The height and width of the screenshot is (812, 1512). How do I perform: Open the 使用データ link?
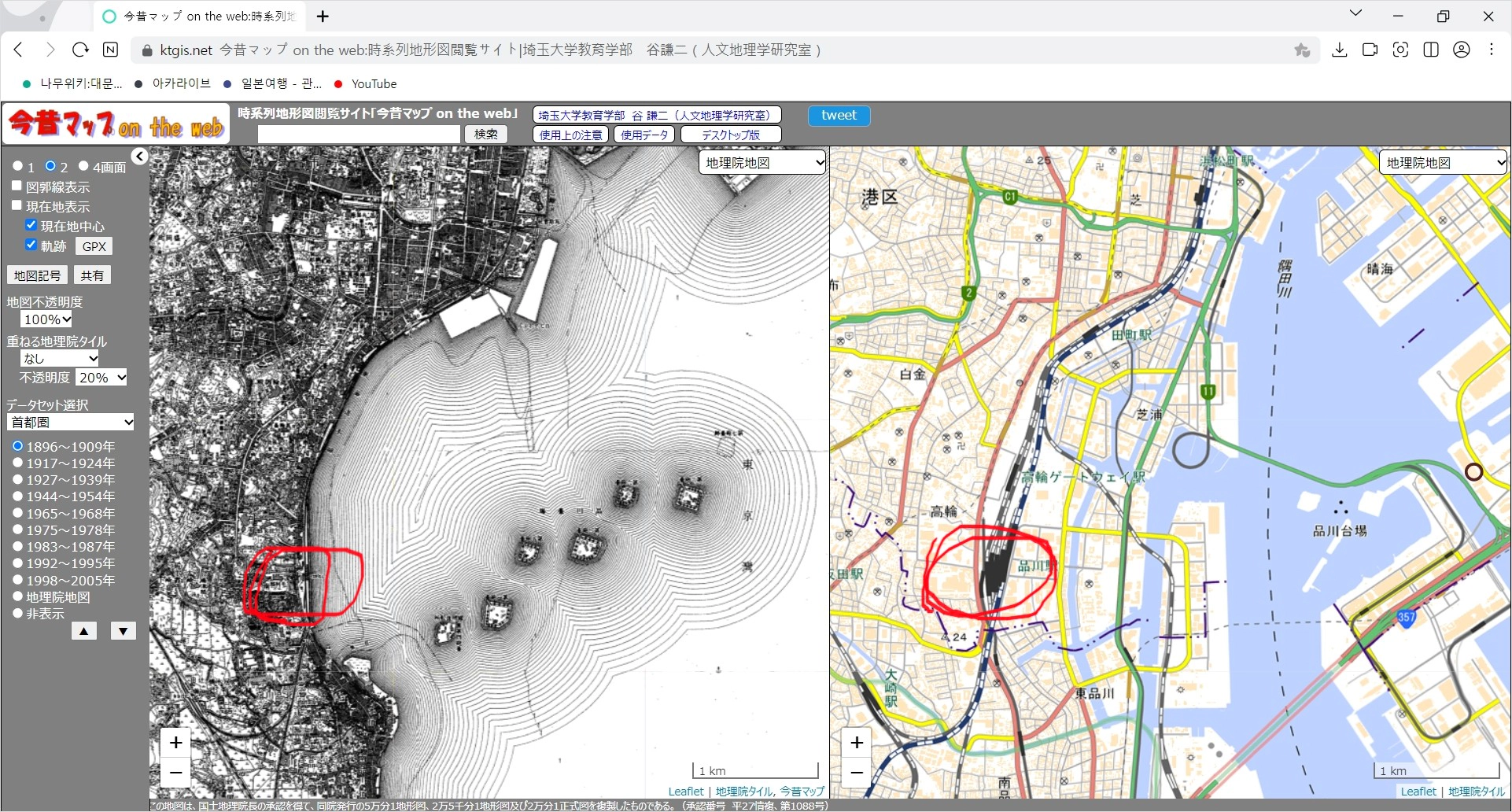coord(644,135)
